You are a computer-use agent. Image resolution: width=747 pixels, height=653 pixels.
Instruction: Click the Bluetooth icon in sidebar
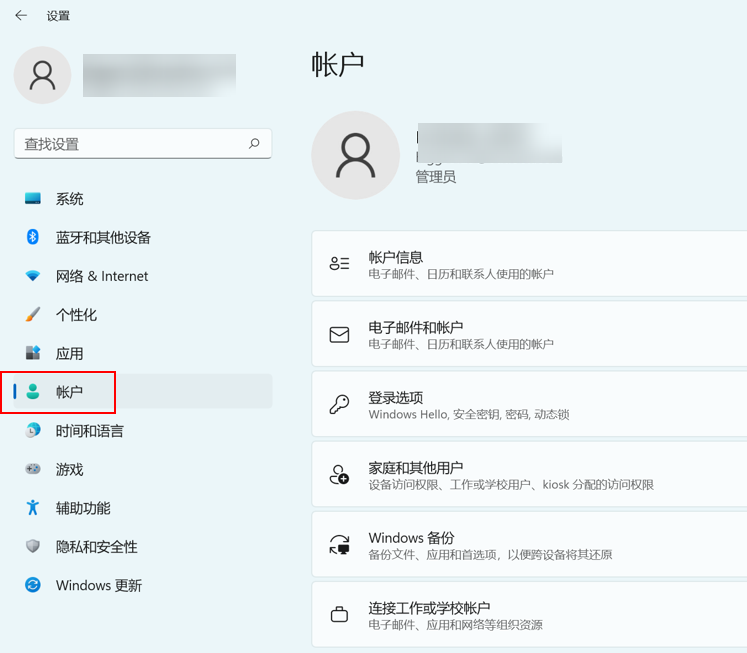(x=33, y=237)
